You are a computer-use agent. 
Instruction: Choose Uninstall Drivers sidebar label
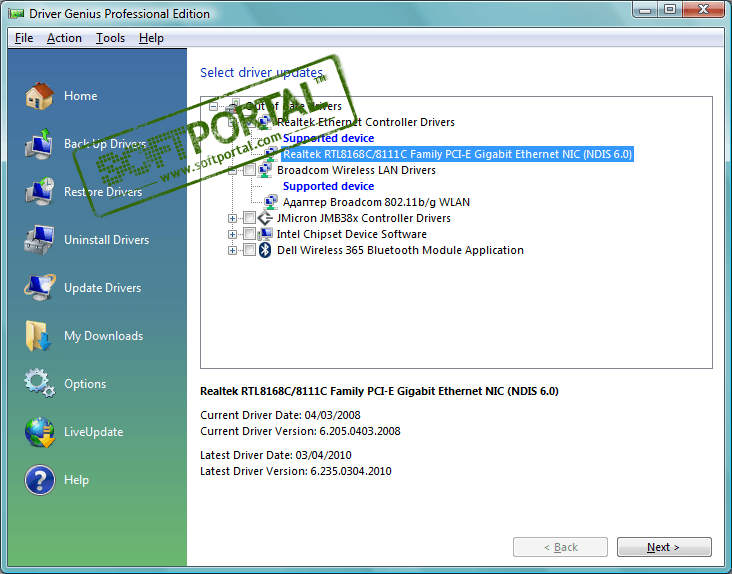(106, 240)
